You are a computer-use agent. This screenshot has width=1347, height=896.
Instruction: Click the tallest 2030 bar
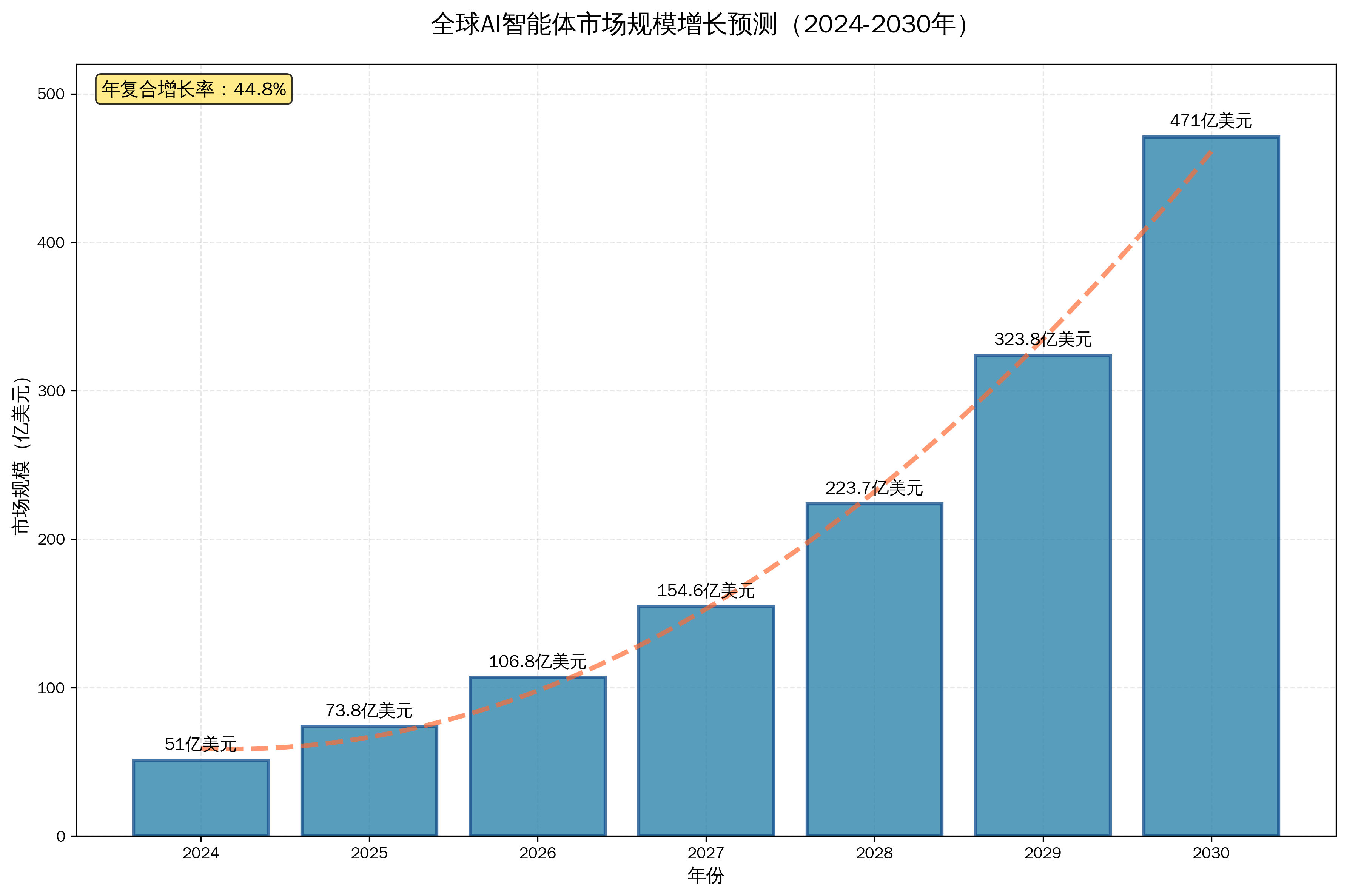(x=1210, y=486)
